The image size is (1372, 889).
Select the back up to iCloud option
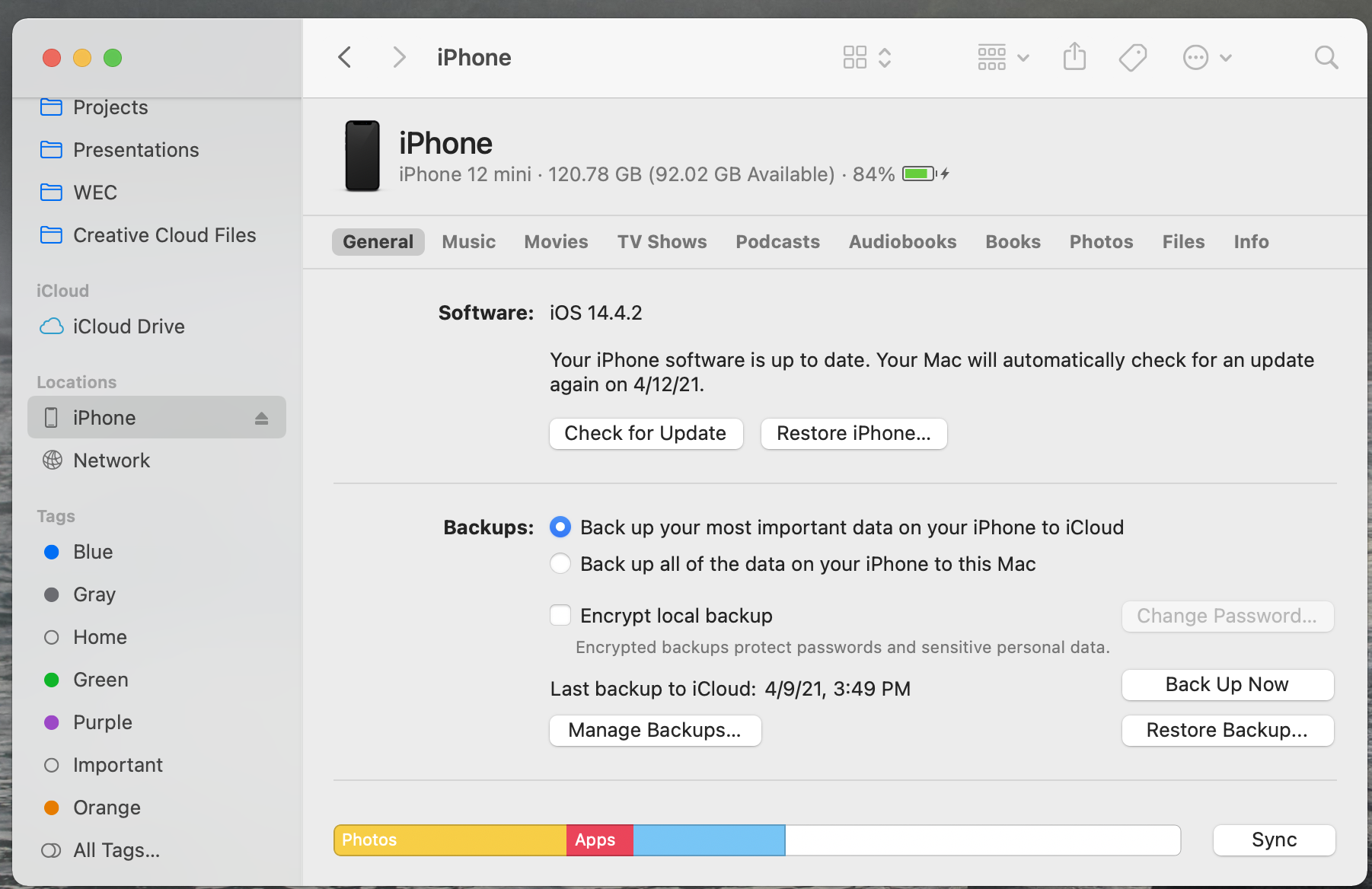point(560,527)
